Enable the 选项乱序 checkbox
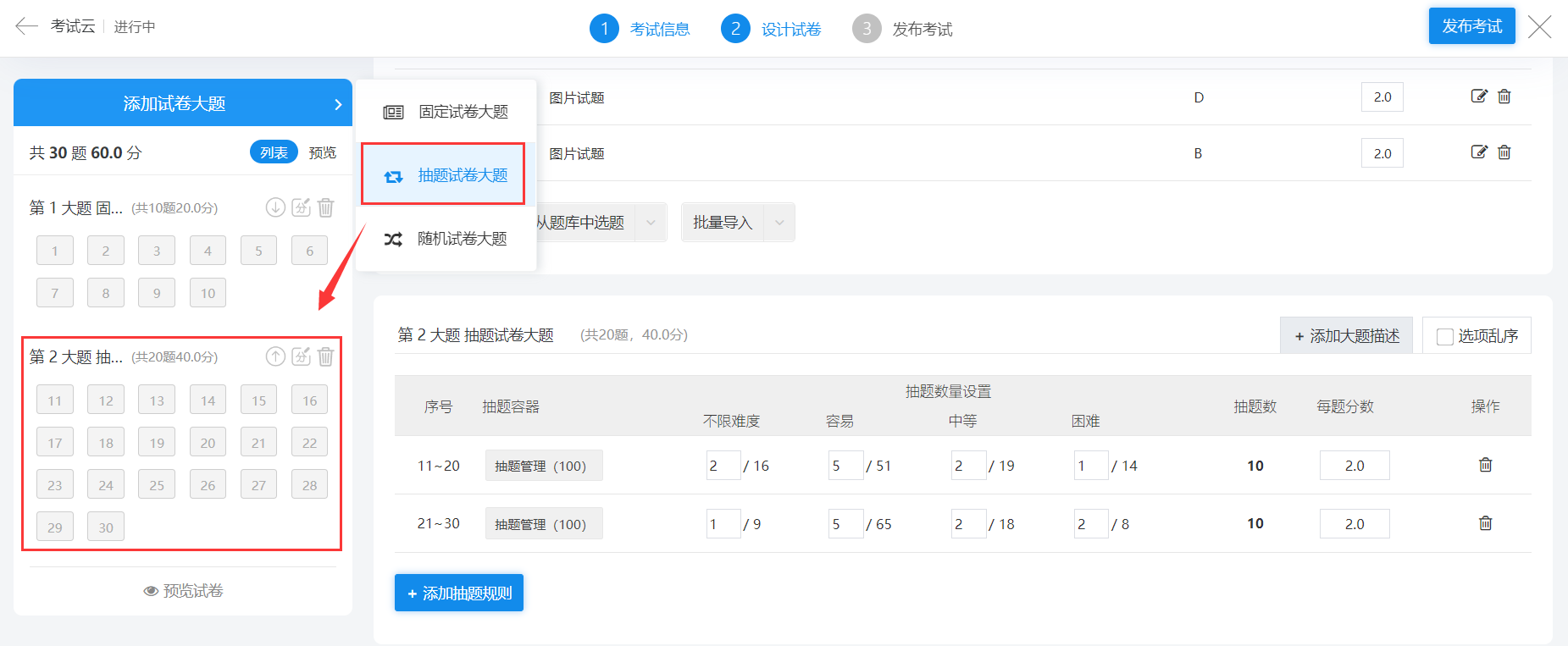1568x646 pixels. [x=1445, y=337]
